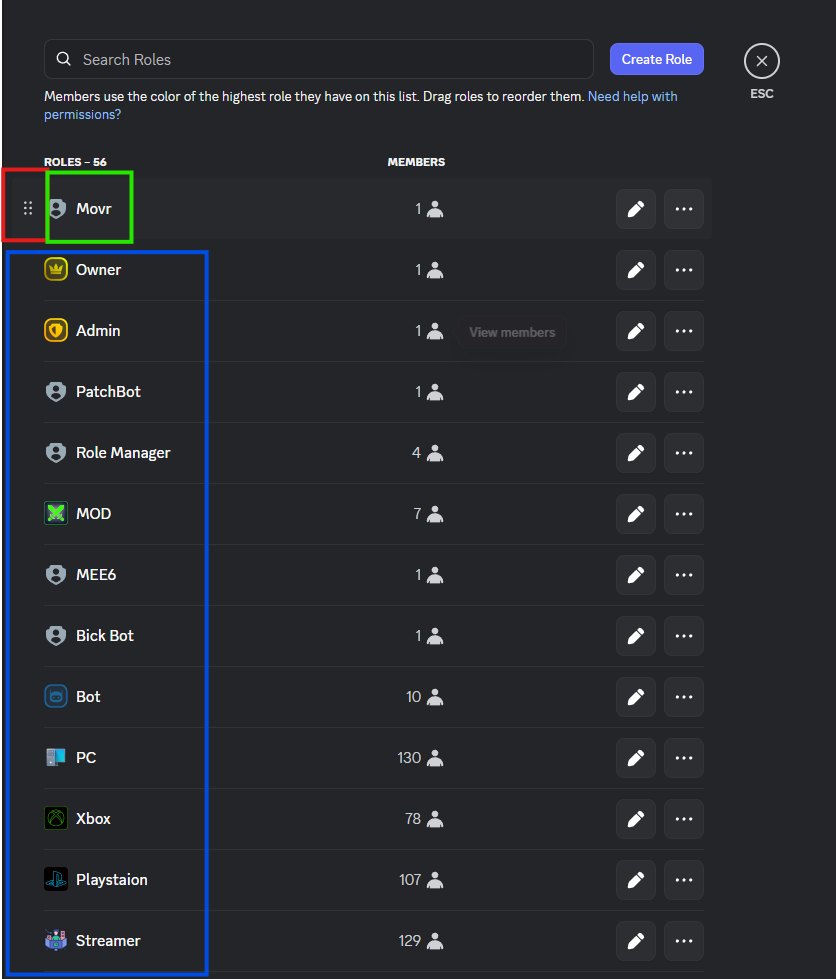
Task: Click the Playstaion logo role icon
Action: coord(56,880)
